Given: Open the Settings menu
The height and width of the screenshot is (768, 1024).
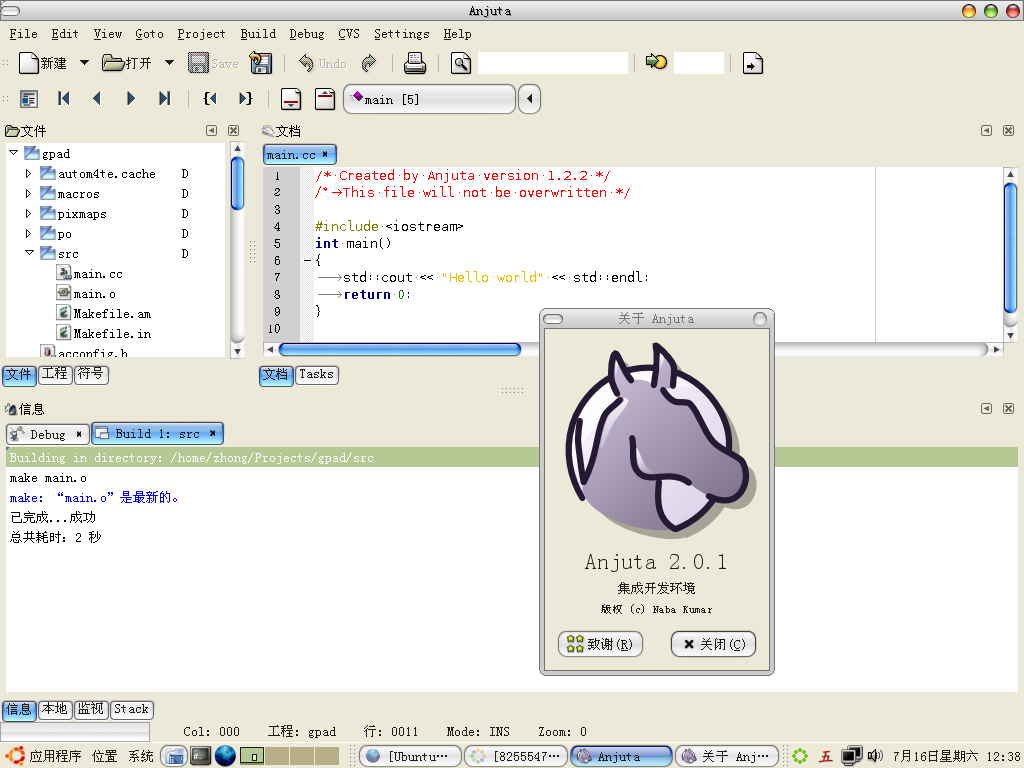Looking at the screenshot, I should [x=402, y=34].
